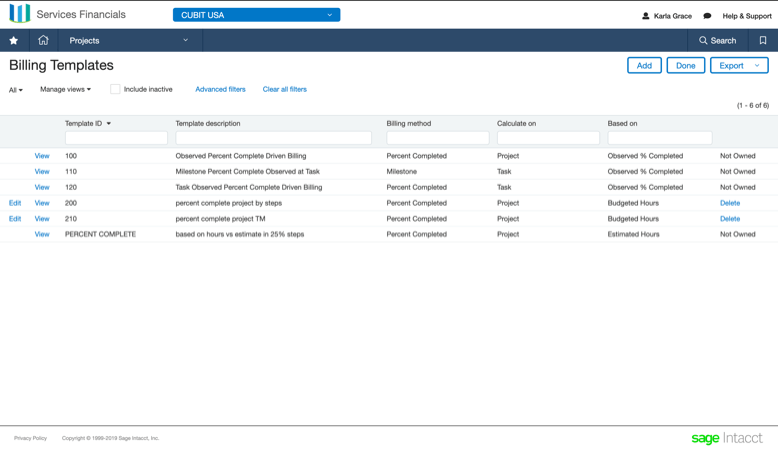Viewport: 778px width, 451px height.
Task: Click the '(1 - 6 of 6)' record count
Action: coord(753,105)
